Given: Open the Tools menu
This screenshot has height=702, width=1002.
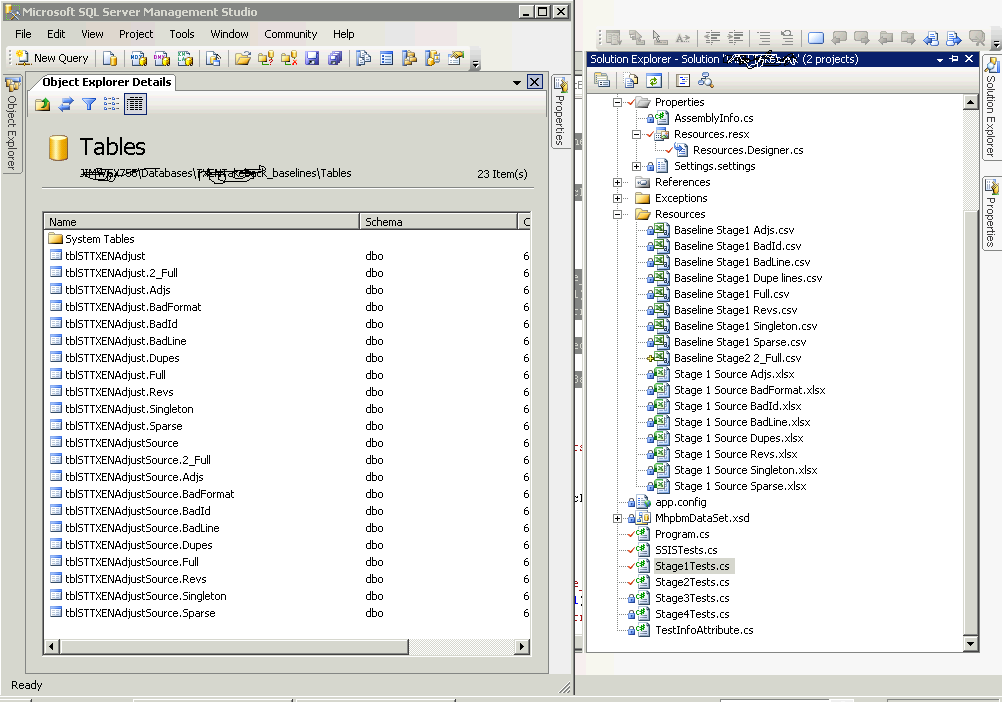Looking at the screenshot, I should (181, 34).
